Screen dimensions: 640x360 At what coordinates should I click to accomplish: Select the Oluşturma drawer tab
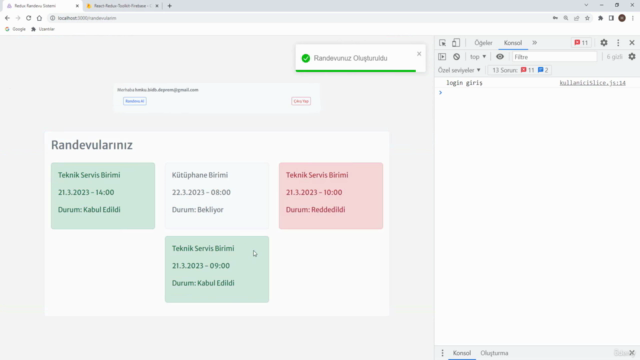[x=494, y=353]
